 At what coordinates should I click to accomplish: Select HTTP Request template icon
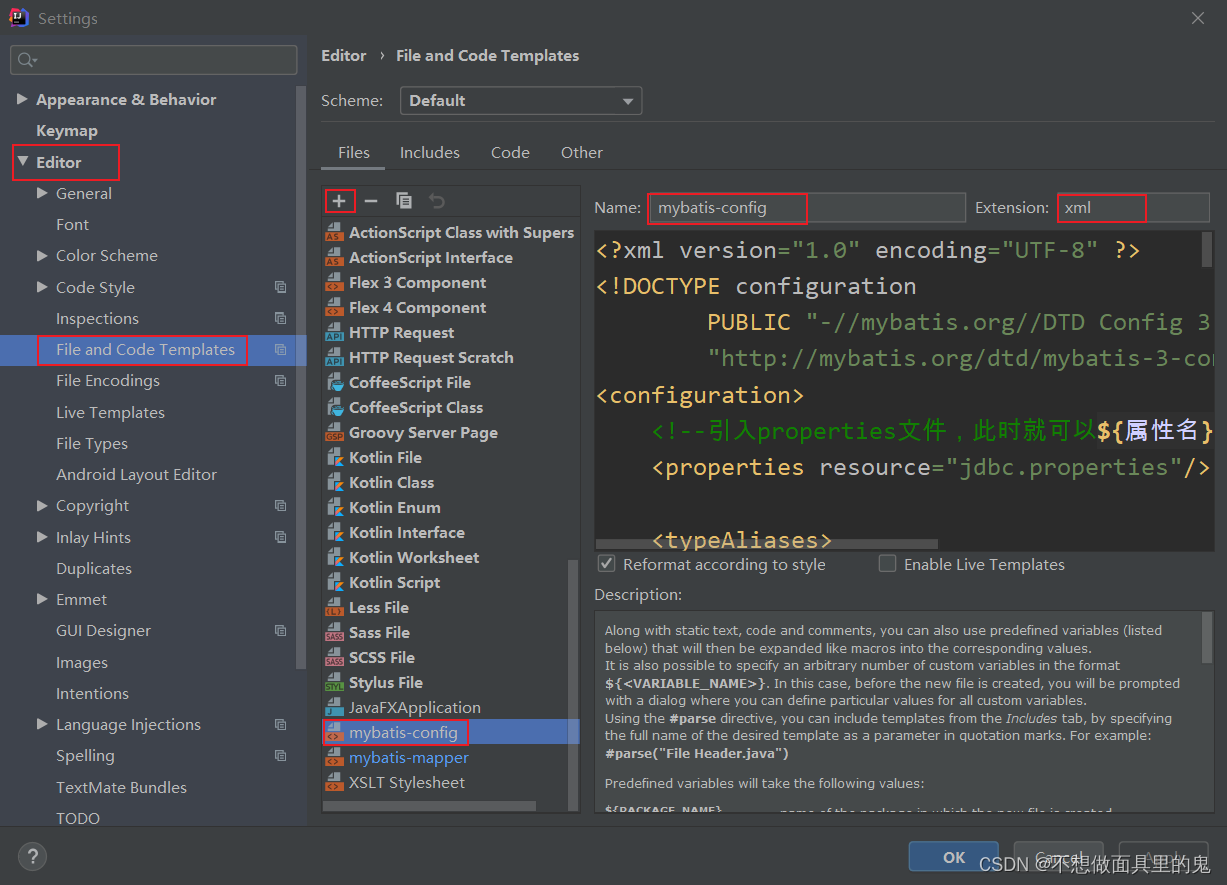click(x=334, y=333)
